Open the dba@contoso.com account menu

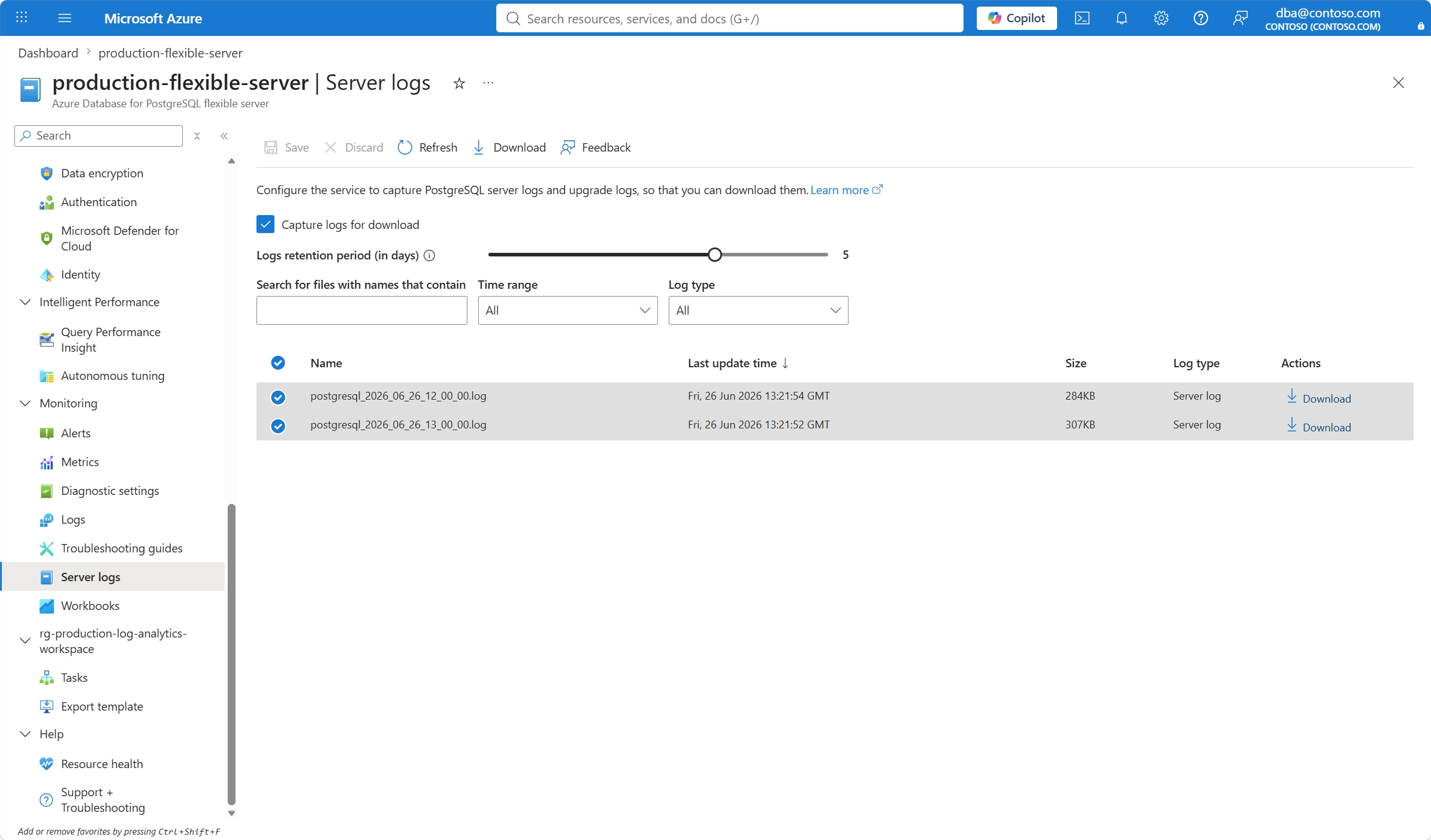tap(1323, 18)
